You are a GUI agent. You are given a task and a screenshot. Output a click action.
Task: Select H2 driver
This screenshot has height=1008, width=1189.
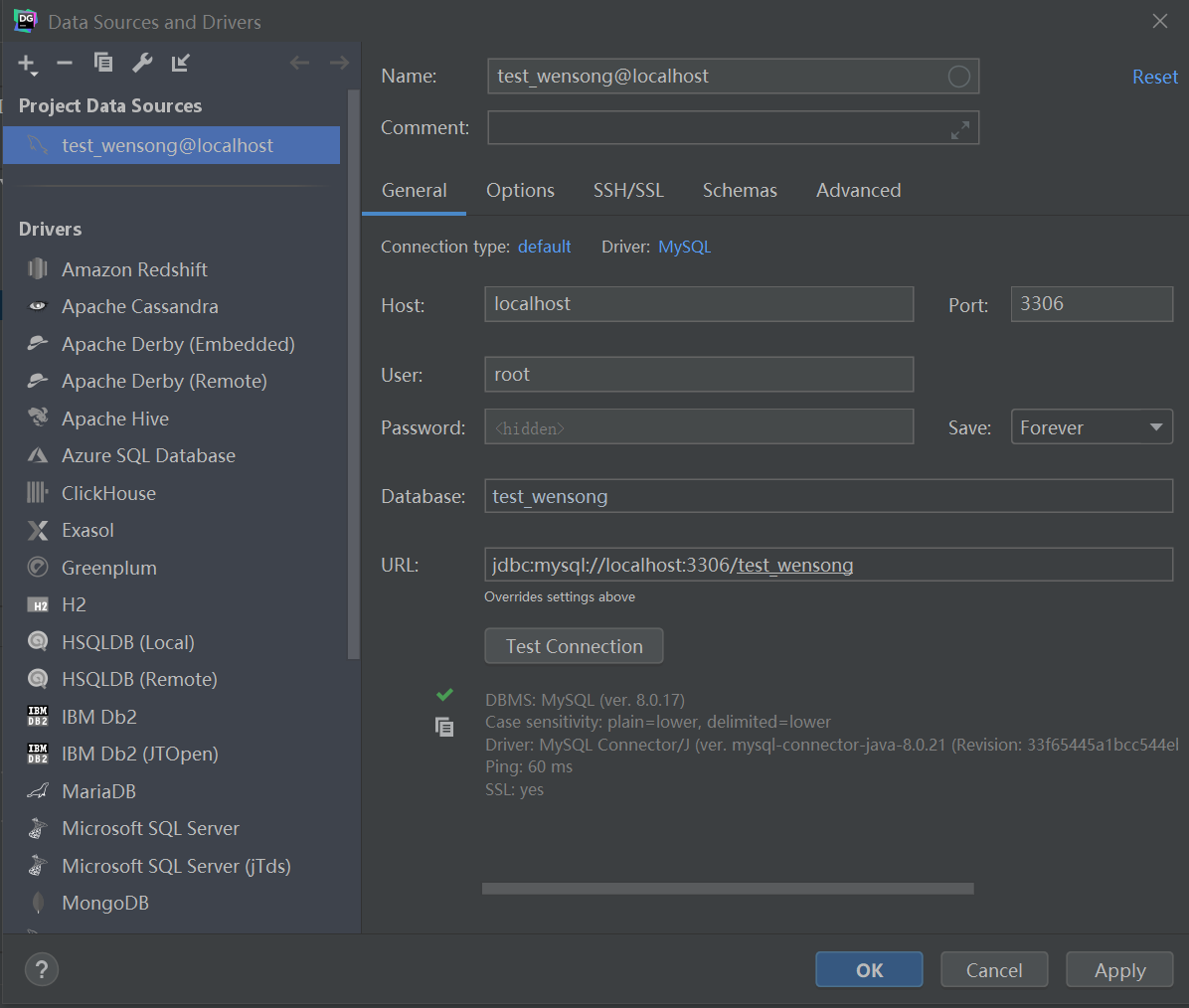point(171,604)
